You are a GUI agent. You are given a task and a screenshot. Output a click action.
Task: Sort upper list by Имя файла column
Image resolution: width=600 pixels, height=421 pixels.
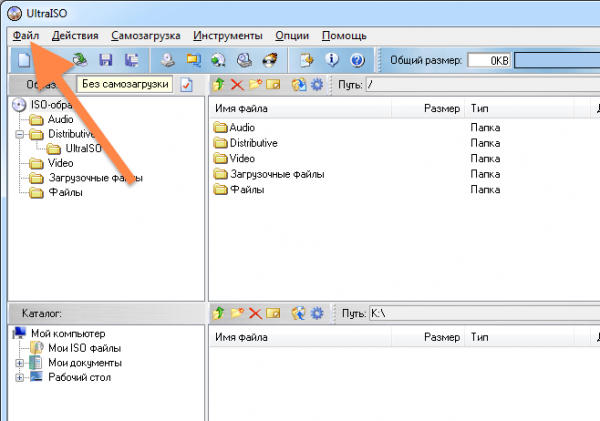300,109
